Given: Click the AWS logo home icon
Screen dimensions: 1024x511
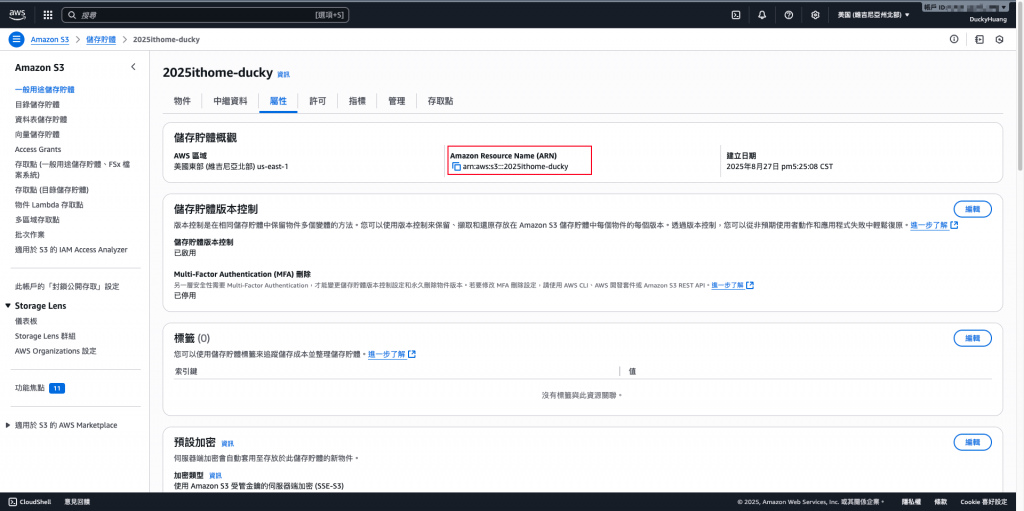Looking at the screenshot, I should [17, 14].
